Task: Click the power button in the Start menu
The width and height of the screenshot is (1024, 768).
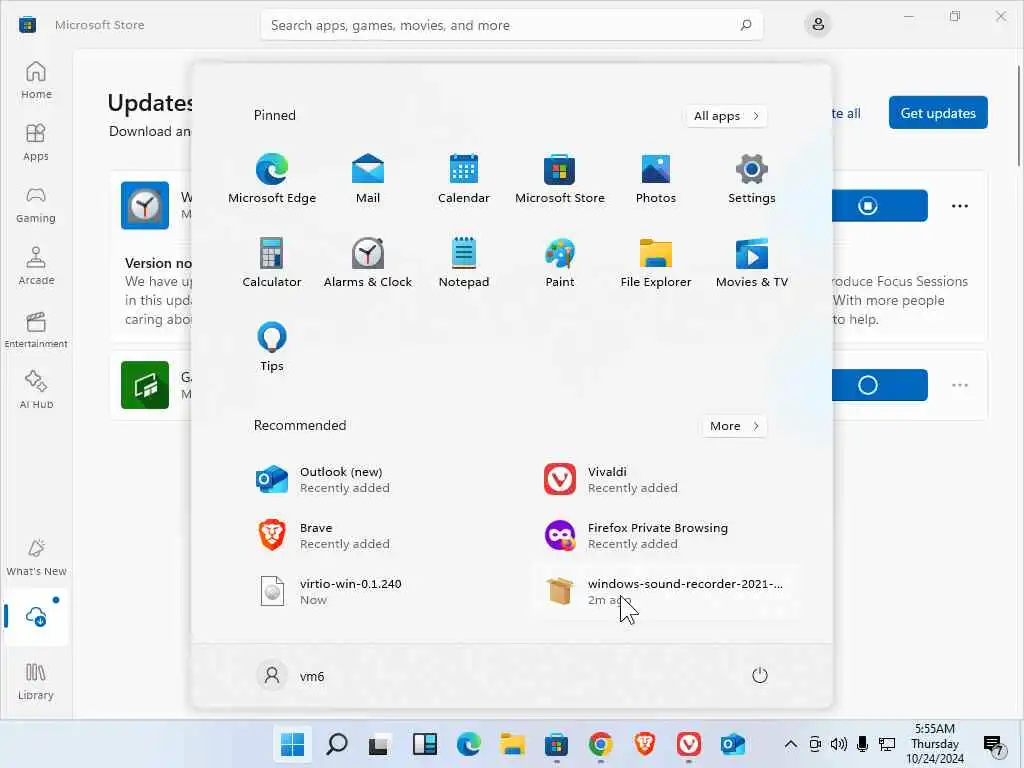Action: [x=760, y=675]
